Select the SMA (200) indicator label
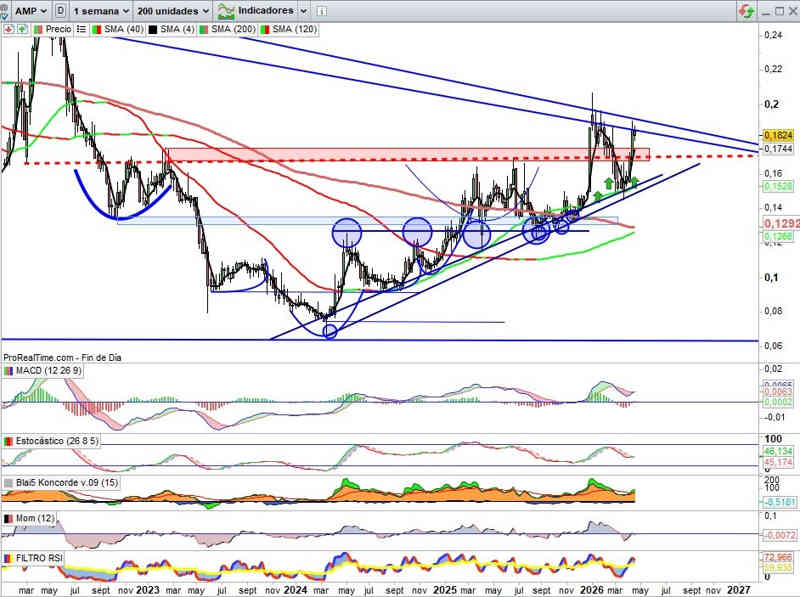Screen dimensions: 800x597 tap(235, 30)
